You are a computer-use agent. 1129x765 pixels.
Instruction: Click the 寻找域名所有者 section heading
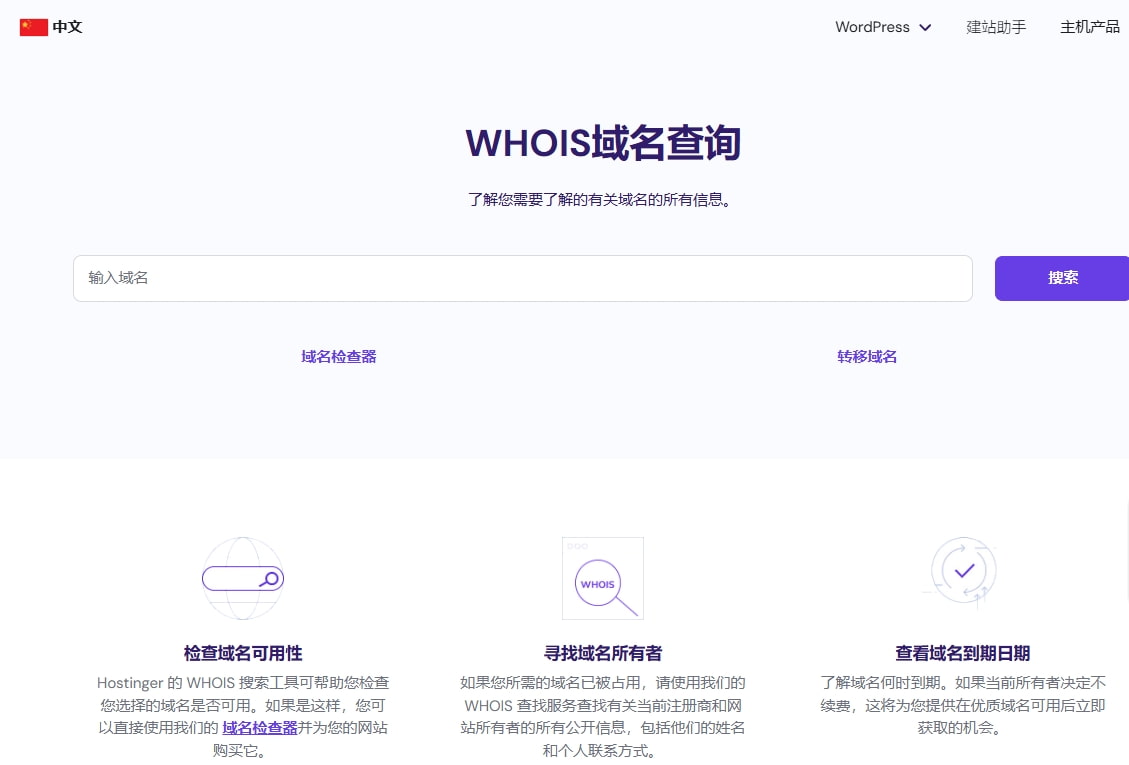[602, 652]
